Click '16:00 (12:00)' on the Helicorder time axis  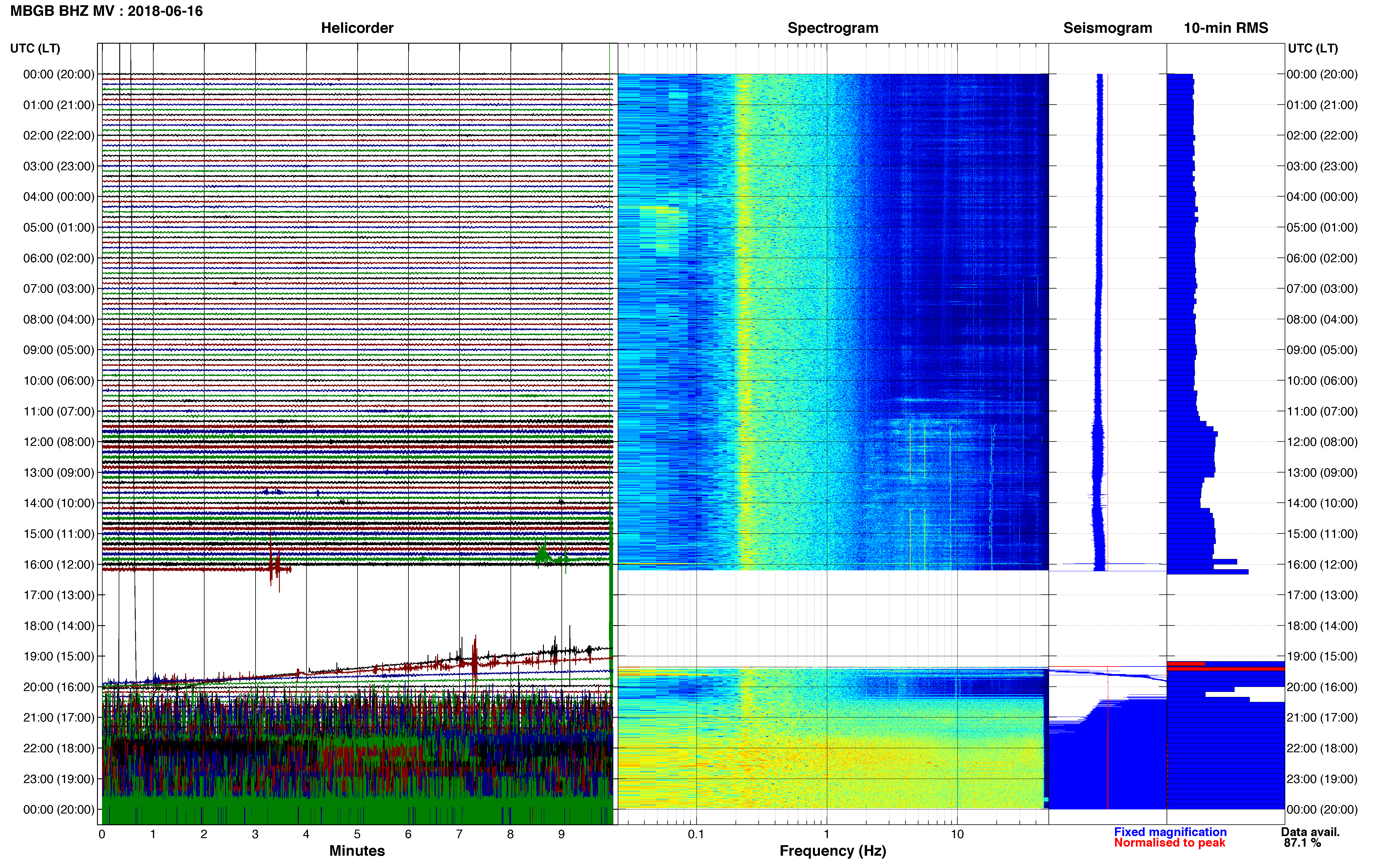tap(59, 564)
